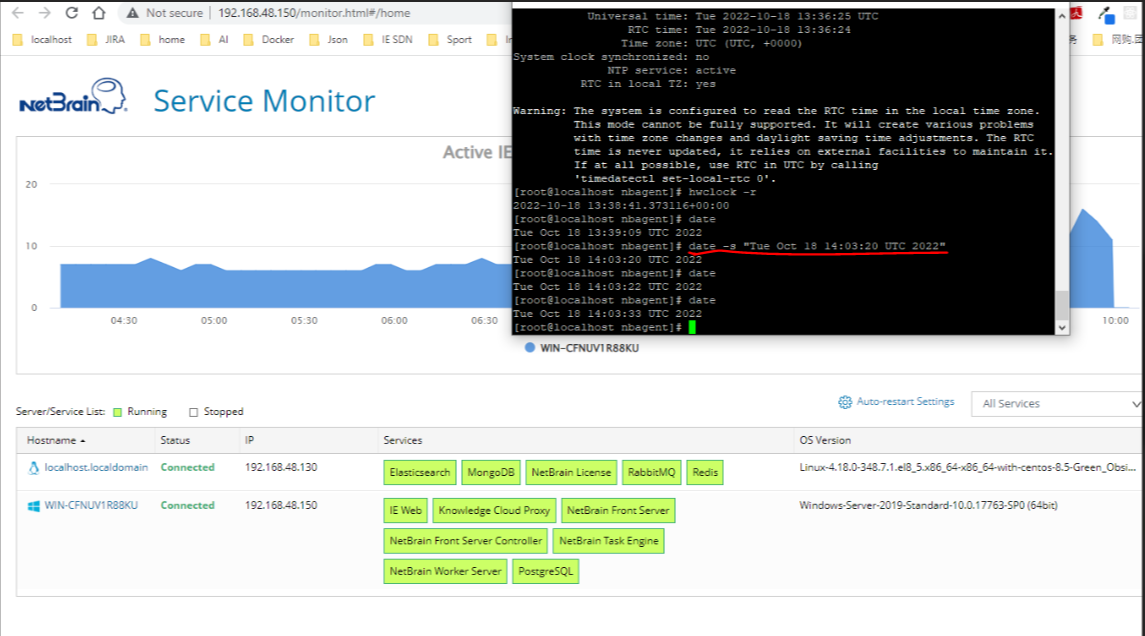
Task: Open Auto-restart Settings link
Action: click(x=905, y=402)
